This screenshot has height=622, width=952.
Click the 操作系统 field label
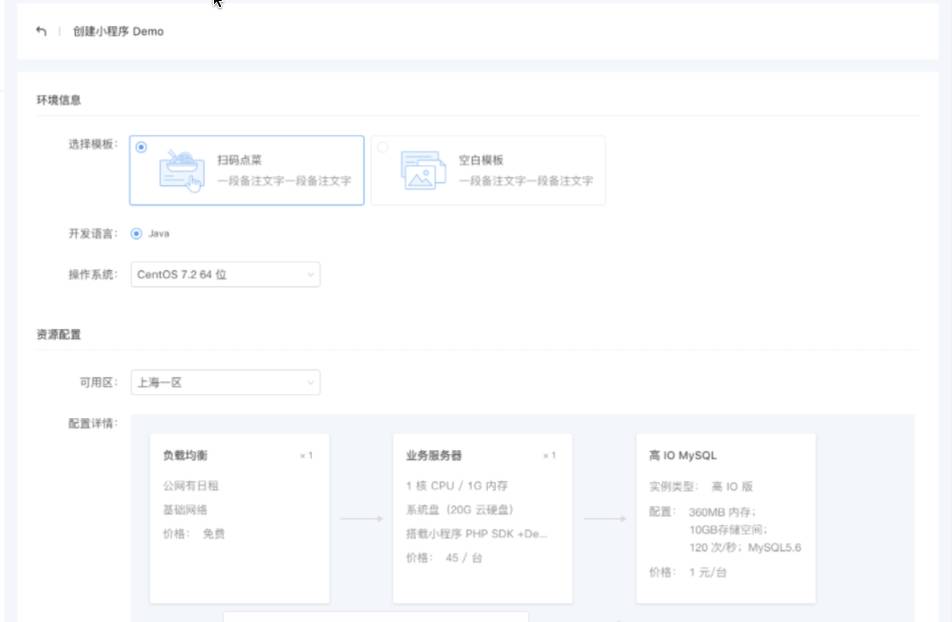point(93,275)
